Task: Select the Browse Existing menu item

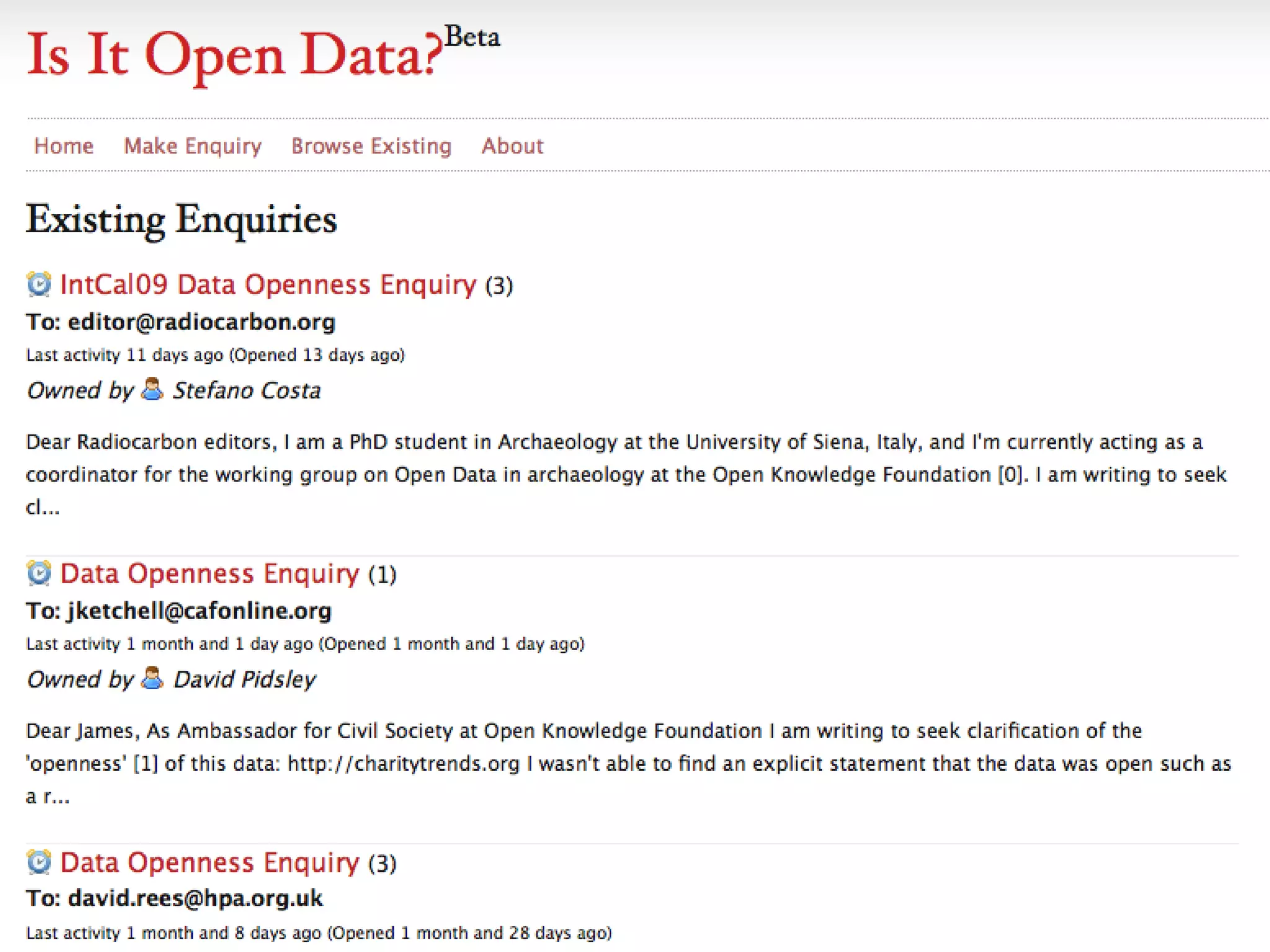Action: pyautogui.click(x=371, y=146)
